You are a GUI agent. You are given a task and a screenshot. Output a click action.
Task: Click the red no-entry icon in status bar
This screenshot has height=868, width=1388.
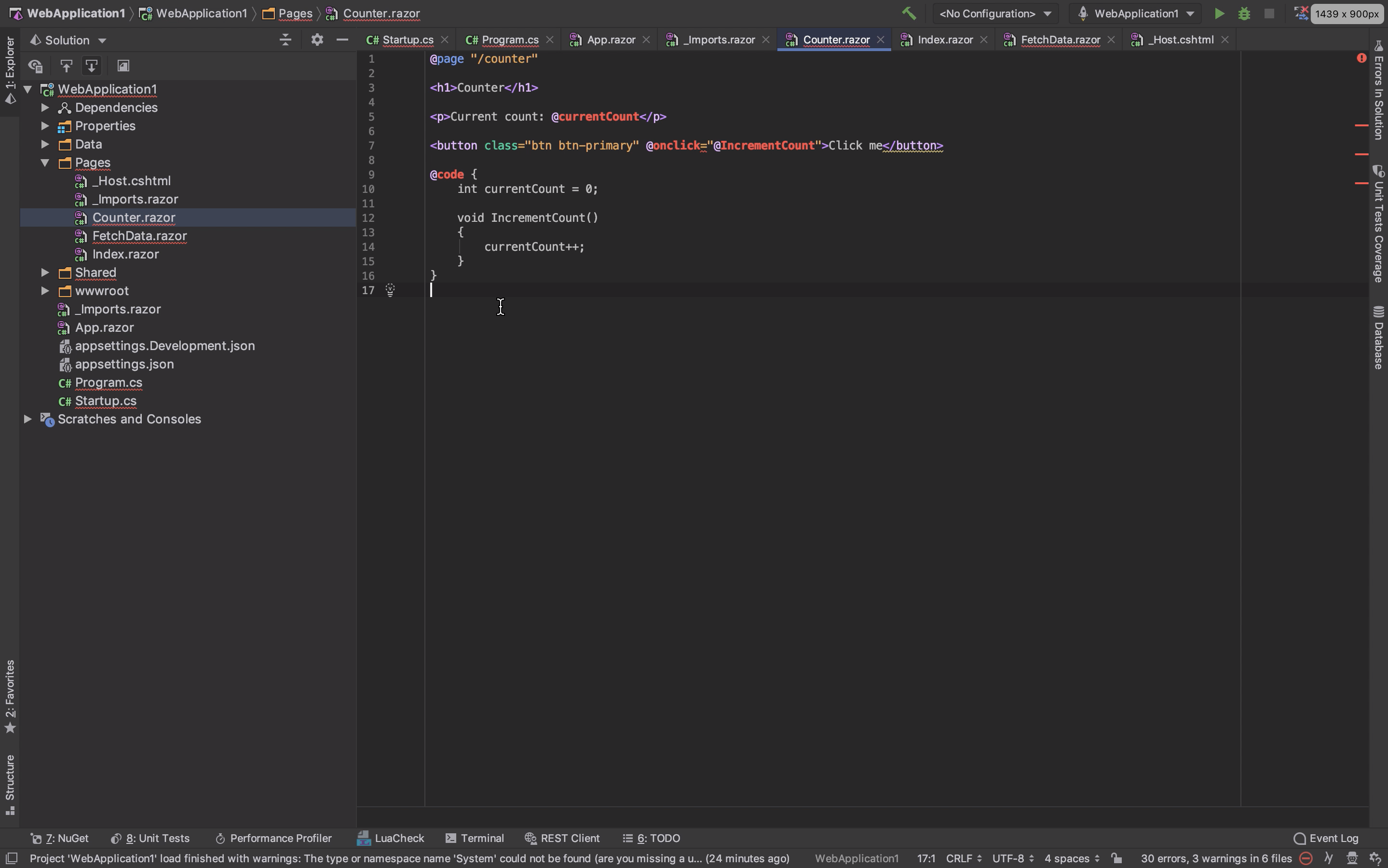click(1306, 858)
